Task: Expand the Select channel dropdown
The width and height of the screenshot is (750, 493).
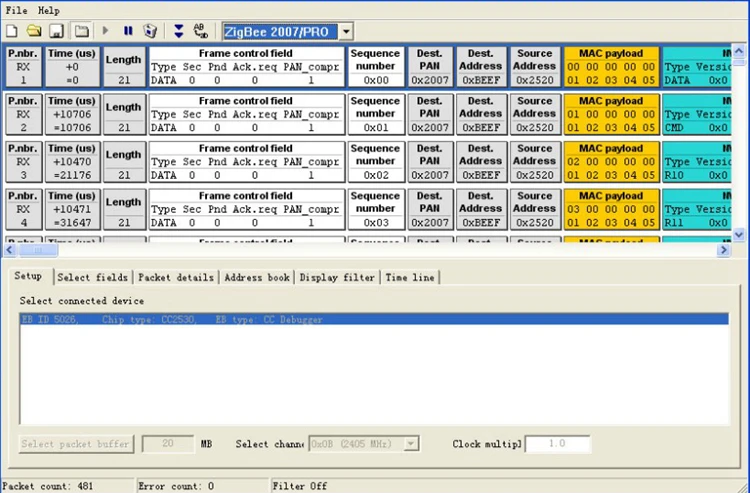Action: pyautogui.click(x=411, y=443)
